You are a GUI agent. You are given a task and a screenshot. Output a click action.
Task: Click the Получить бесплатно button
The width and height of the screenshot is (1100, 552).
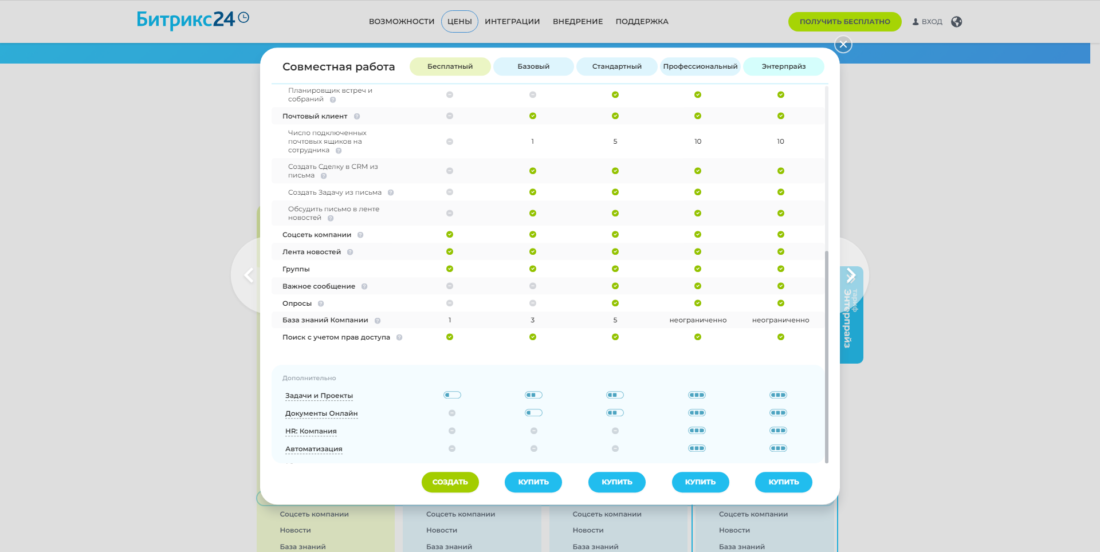(844, 21)
